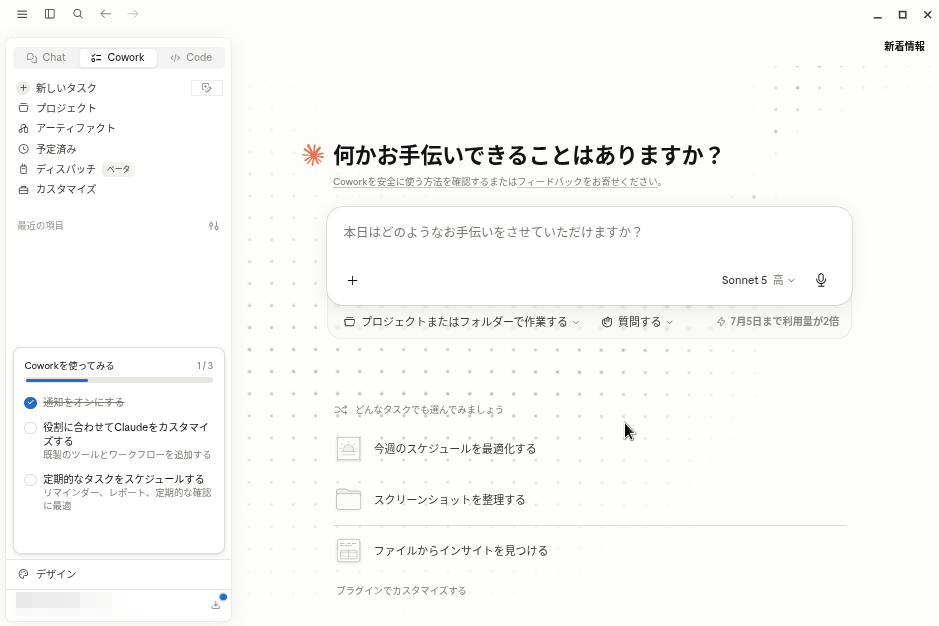Image resolution: width=939 pixels, height=626 pixels.
Task: Click the Coworkを使ってみる card title
Action: (69, 365)
